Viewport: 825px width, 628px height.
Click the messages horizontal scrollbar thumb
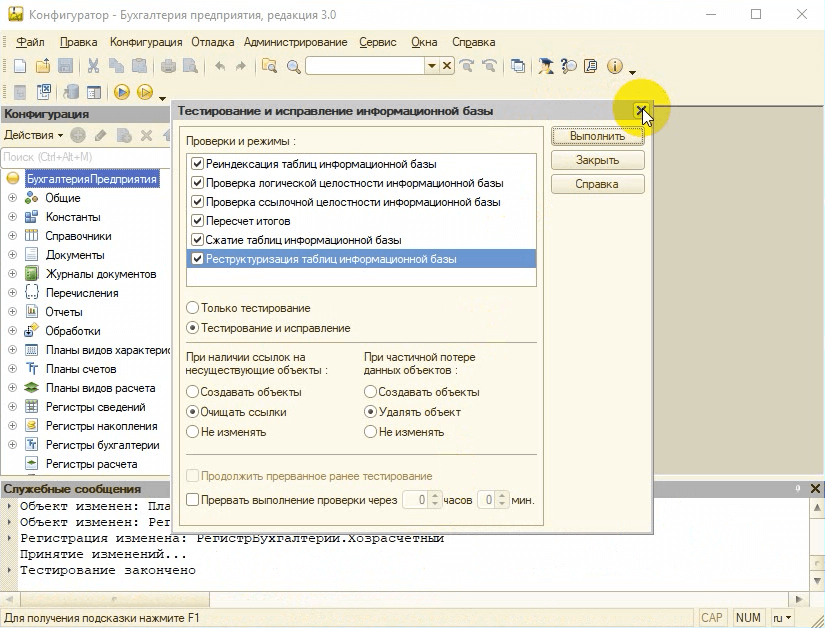(115, 599)
